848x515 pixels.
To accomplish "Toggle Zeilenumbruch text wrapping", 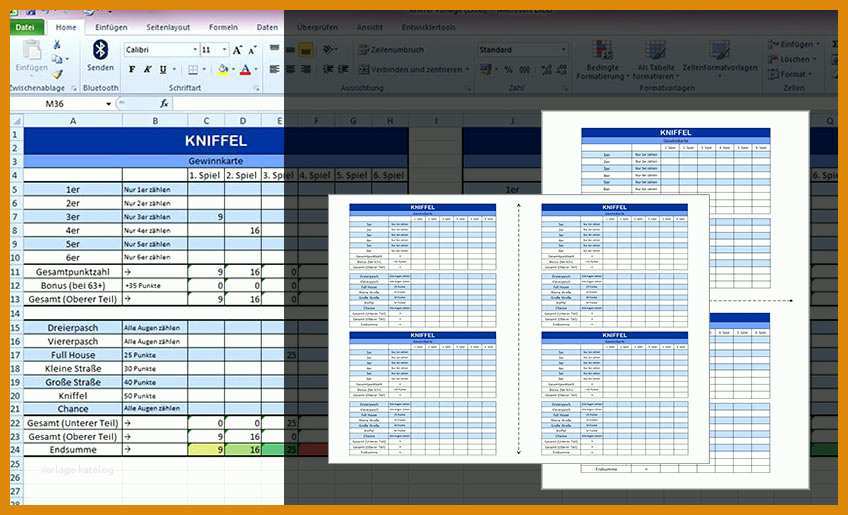I will 392,50.
